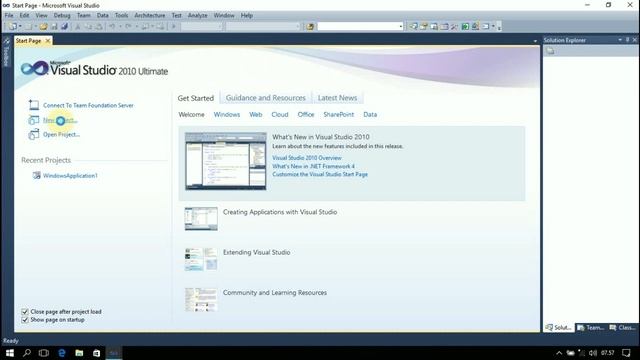Close the Start Page tab
The image size is (640, 360).
[x=48, y=41]
